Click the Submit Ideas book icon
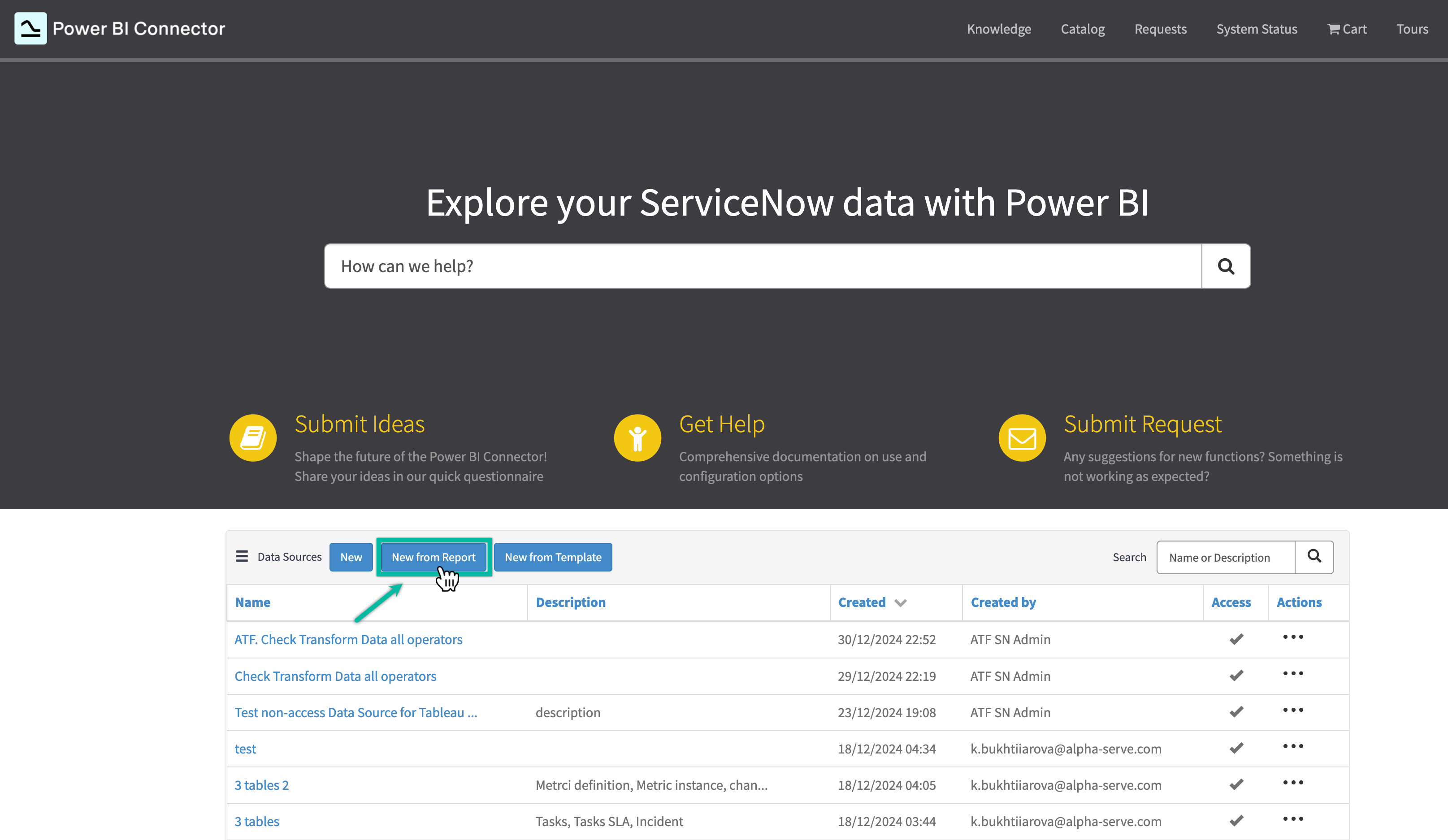The image size is (1448, 840). [x=253, y=438]
